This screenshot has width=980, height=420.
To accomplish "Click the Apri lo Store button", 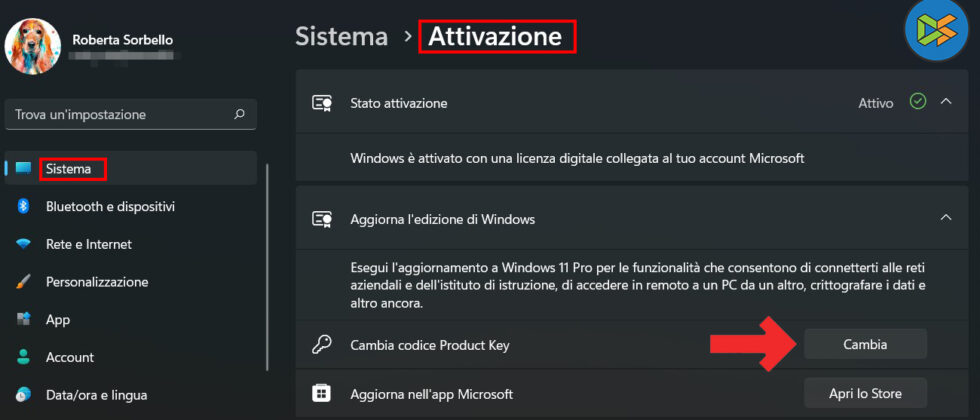I will pos(865,393).
